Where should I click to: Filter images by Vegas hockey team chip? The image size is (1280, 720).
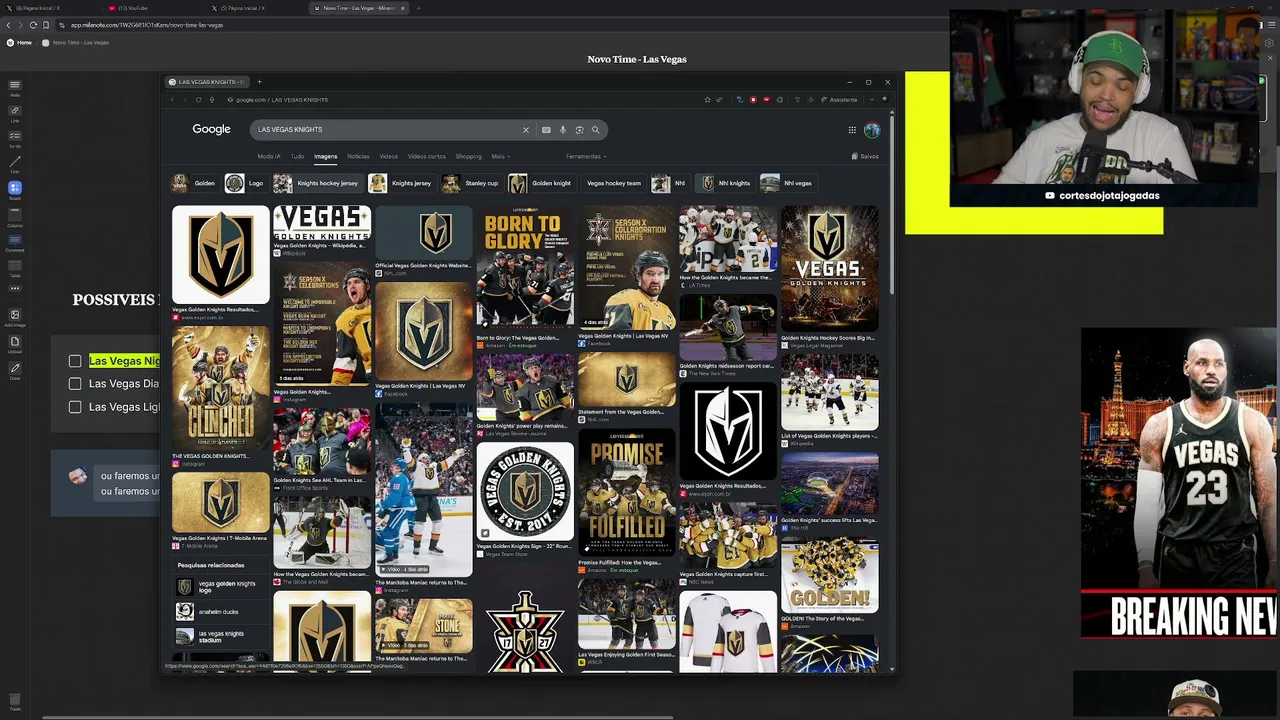[x=613, y=183]
